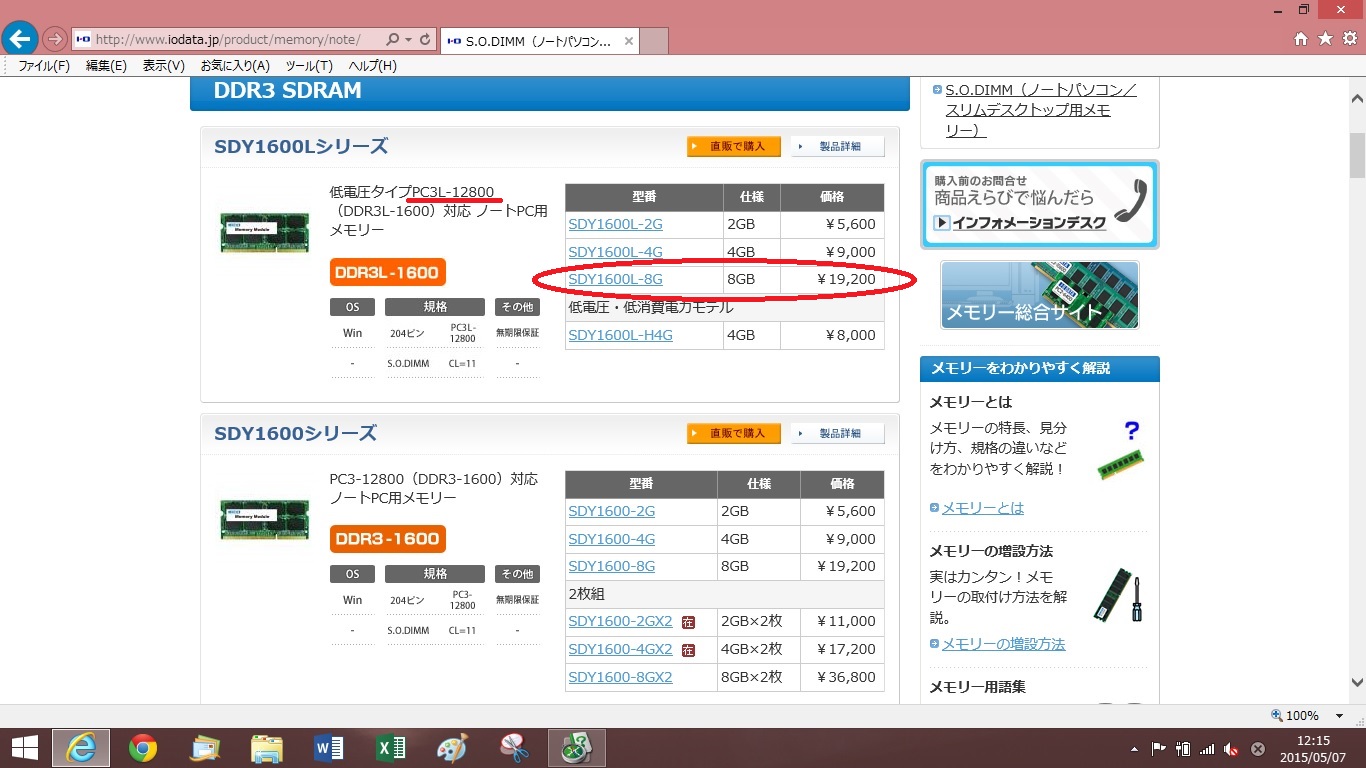
Task: Open the メモリー総合サイト banner
Action: (1040, 295)
